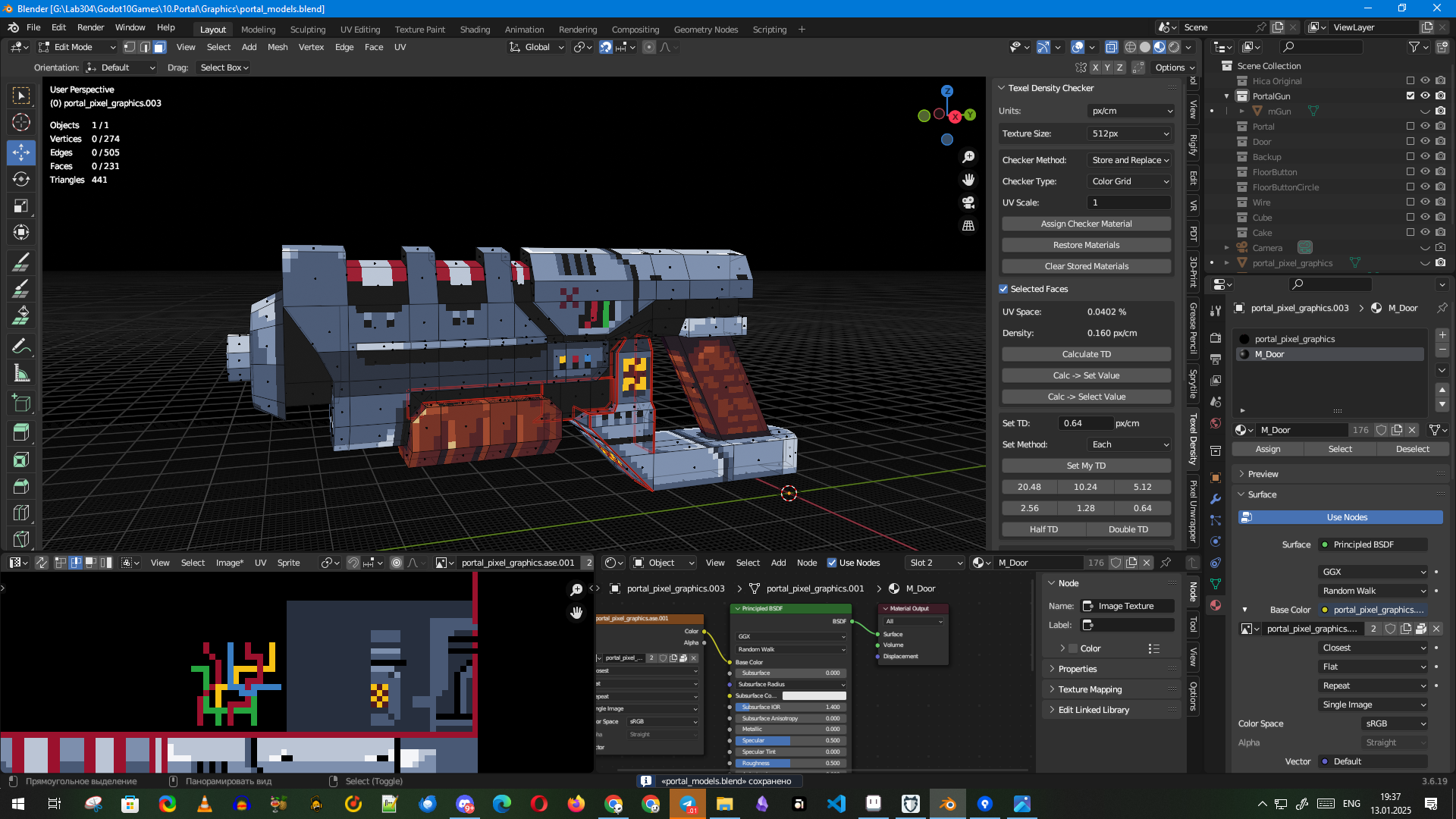Click the Subsurface Color white swatch
Screen dimensions: 1456x819
814,695
